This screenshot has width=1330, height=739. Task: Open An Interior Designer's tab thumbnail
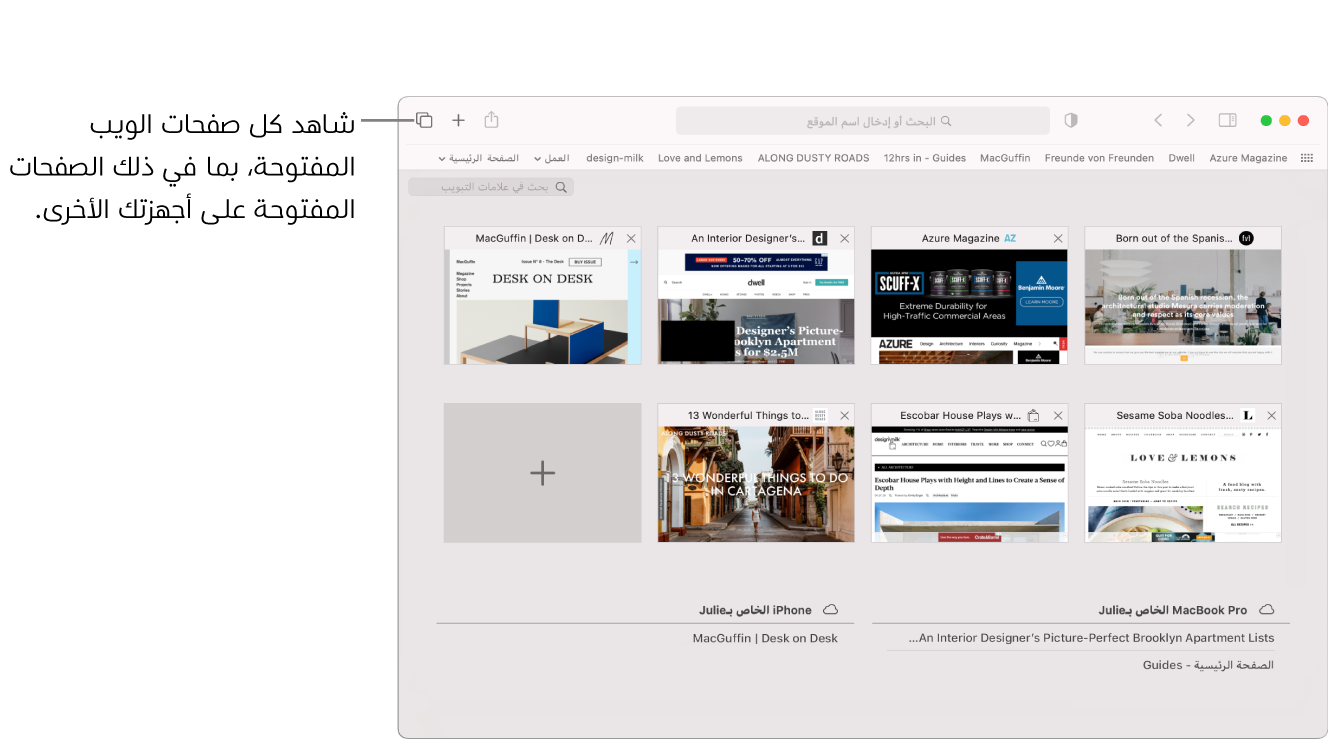point(756,307)
